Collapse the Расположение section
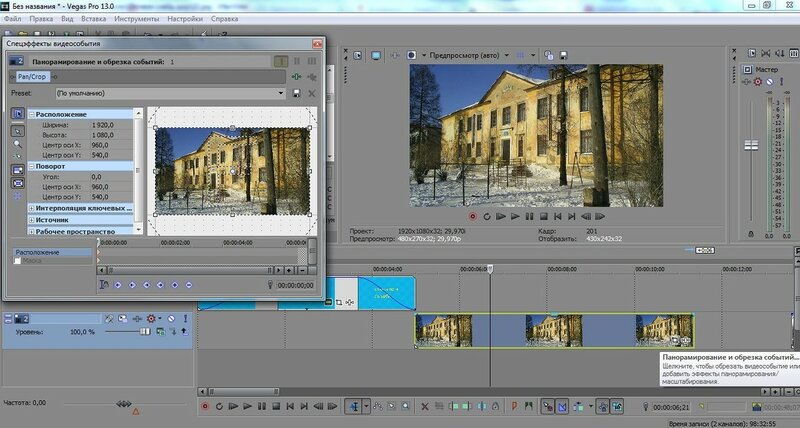Screen dimensions: 800x428 coord(32,115)
